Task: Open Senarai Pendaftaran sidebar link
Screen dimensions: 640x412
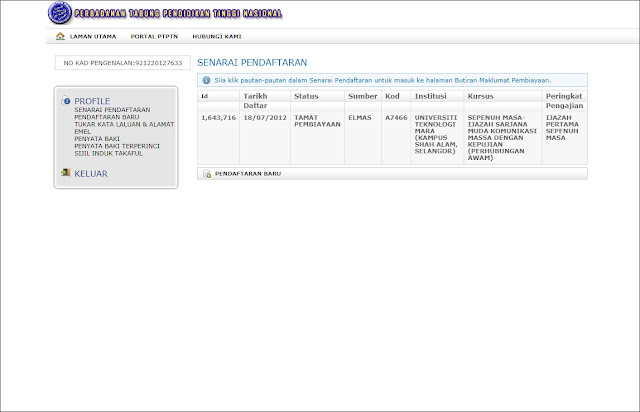Action: tap(112, 110)
